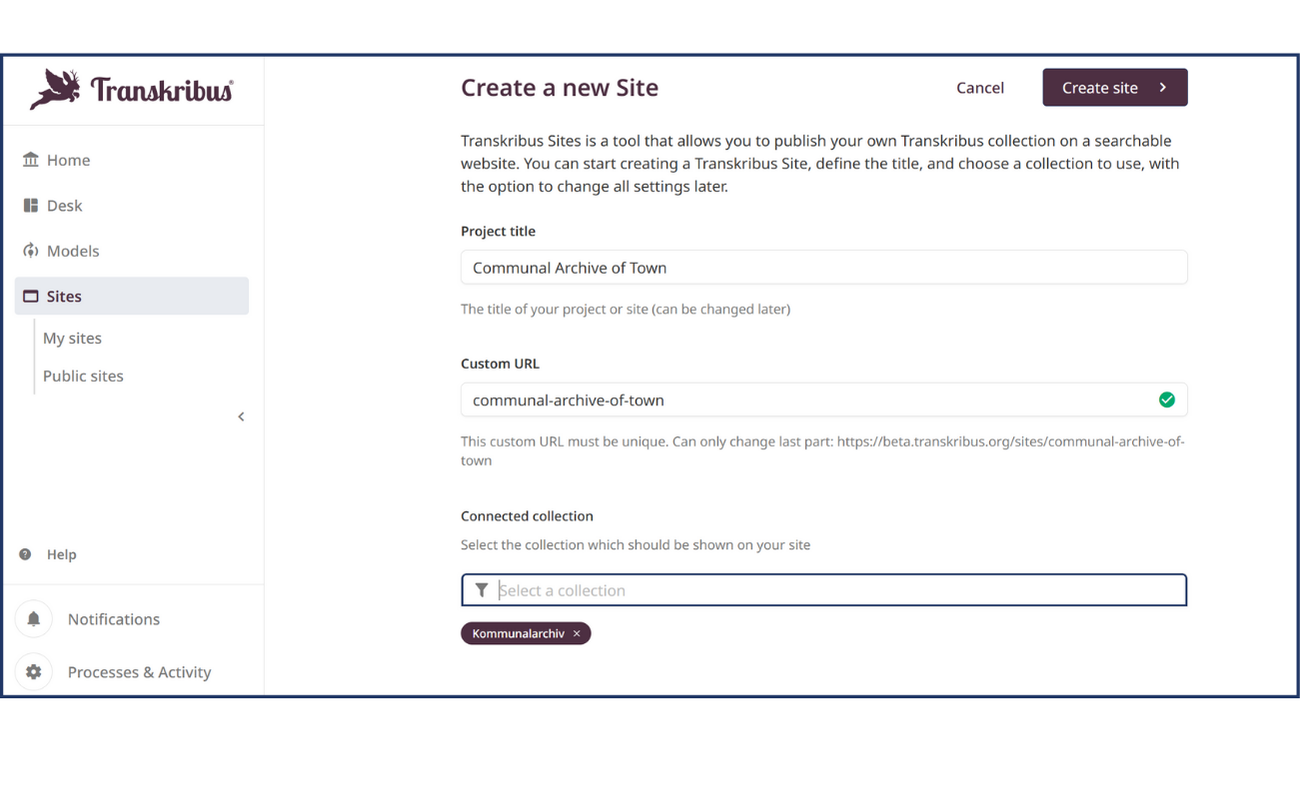Open the Notifications bell icon
The image size is (1300, 812).
33,619
